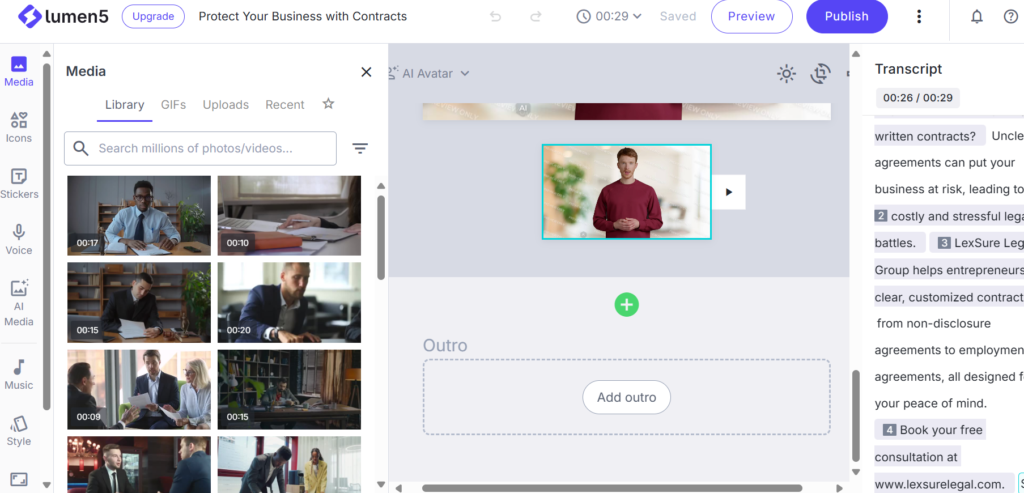Toggle the brightness sun icon above the scene
This screenshot has width=1024, height=493.
(787, 73)
